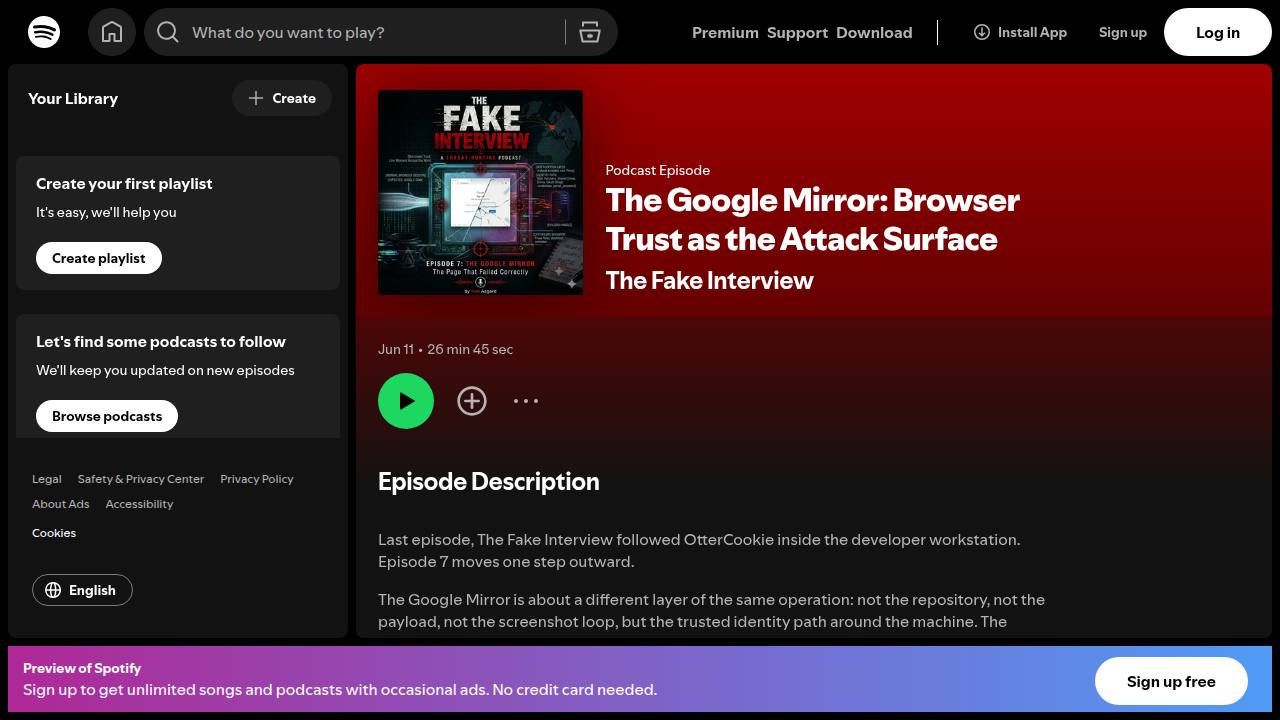Screen dimensions: 1280x720
Task: Open Download link
Action: coord(874,32)
